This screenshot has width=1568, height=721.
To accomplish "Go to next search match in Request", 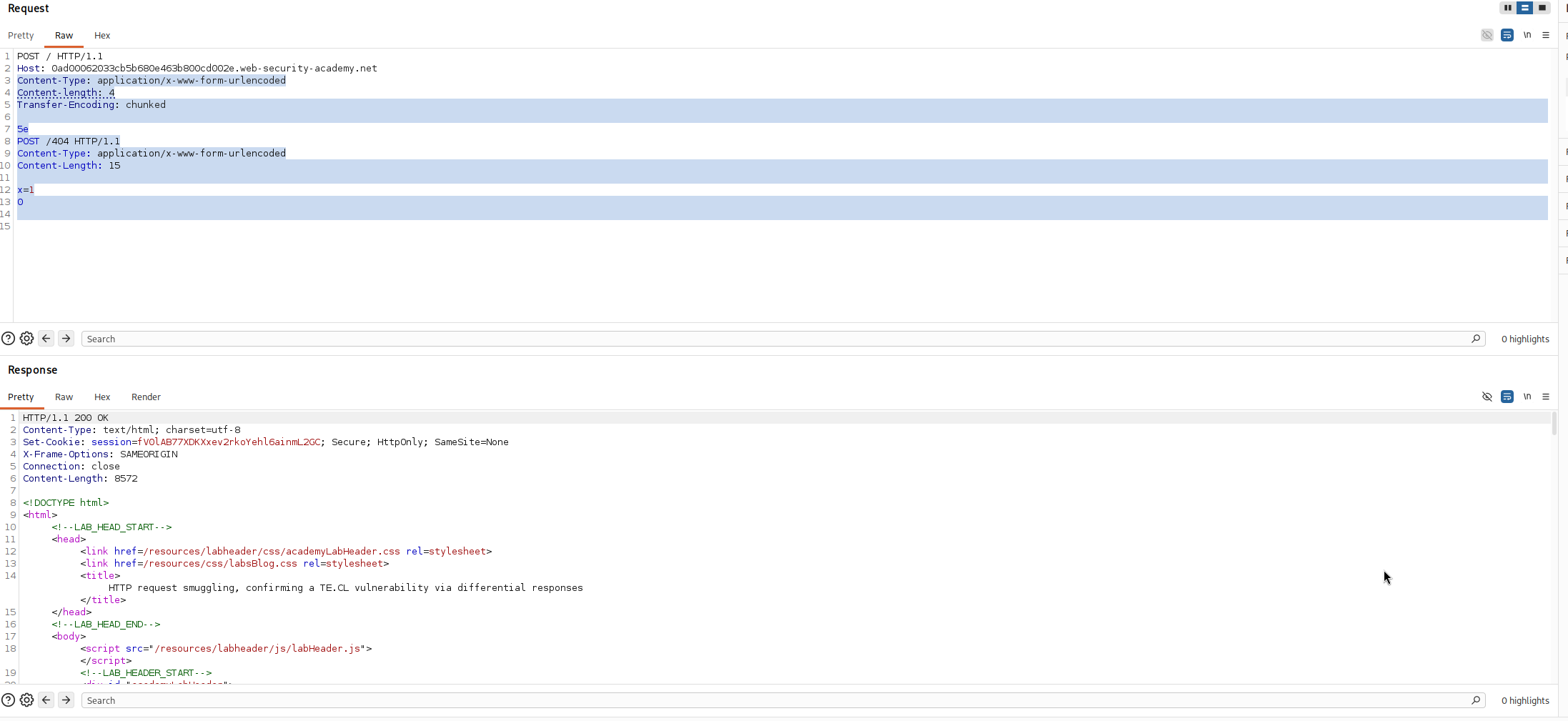I will (x=66, y=339).
